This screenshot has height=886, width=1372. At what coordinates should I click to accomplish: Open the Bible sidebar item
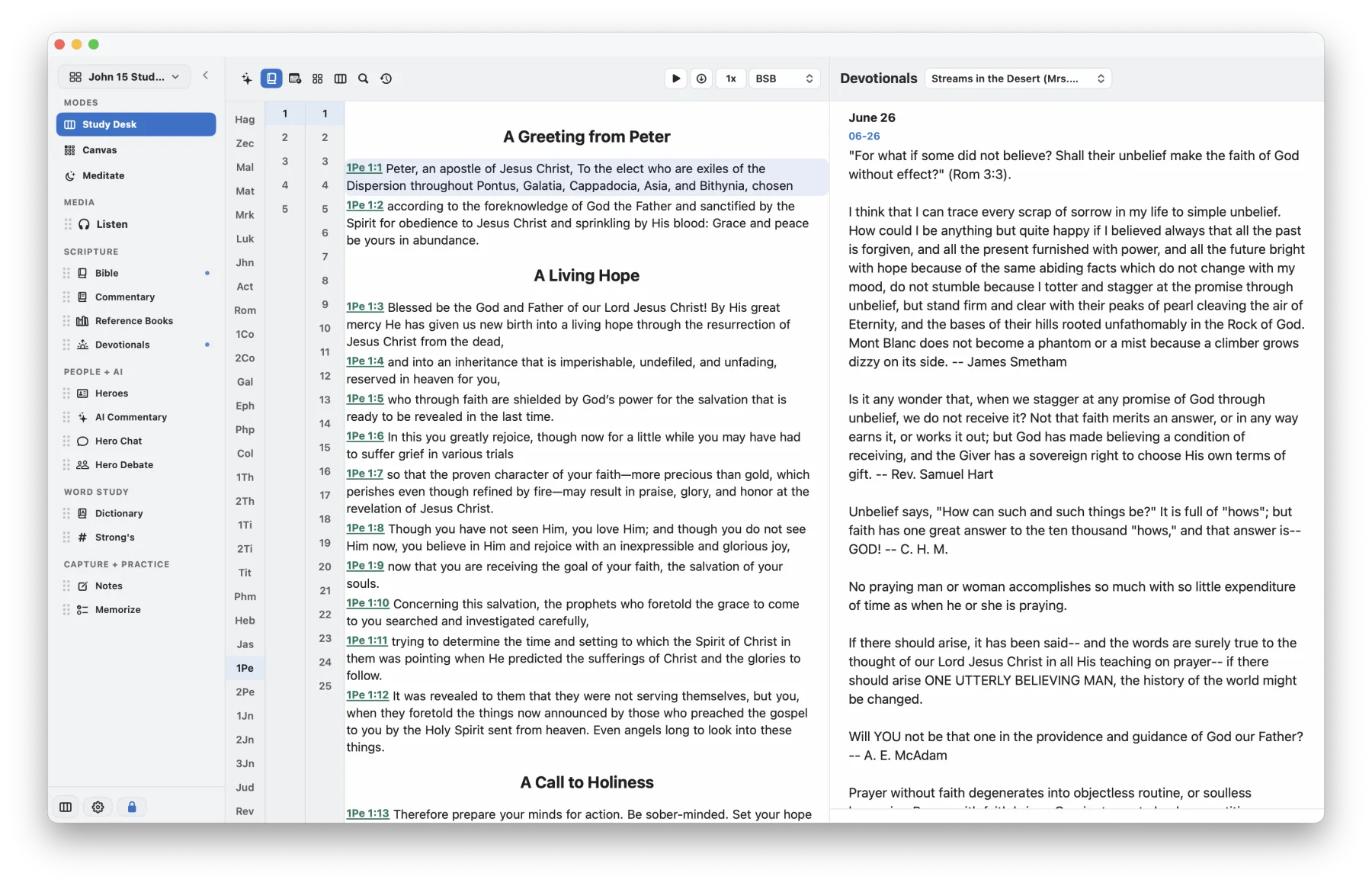click(136, 273)
